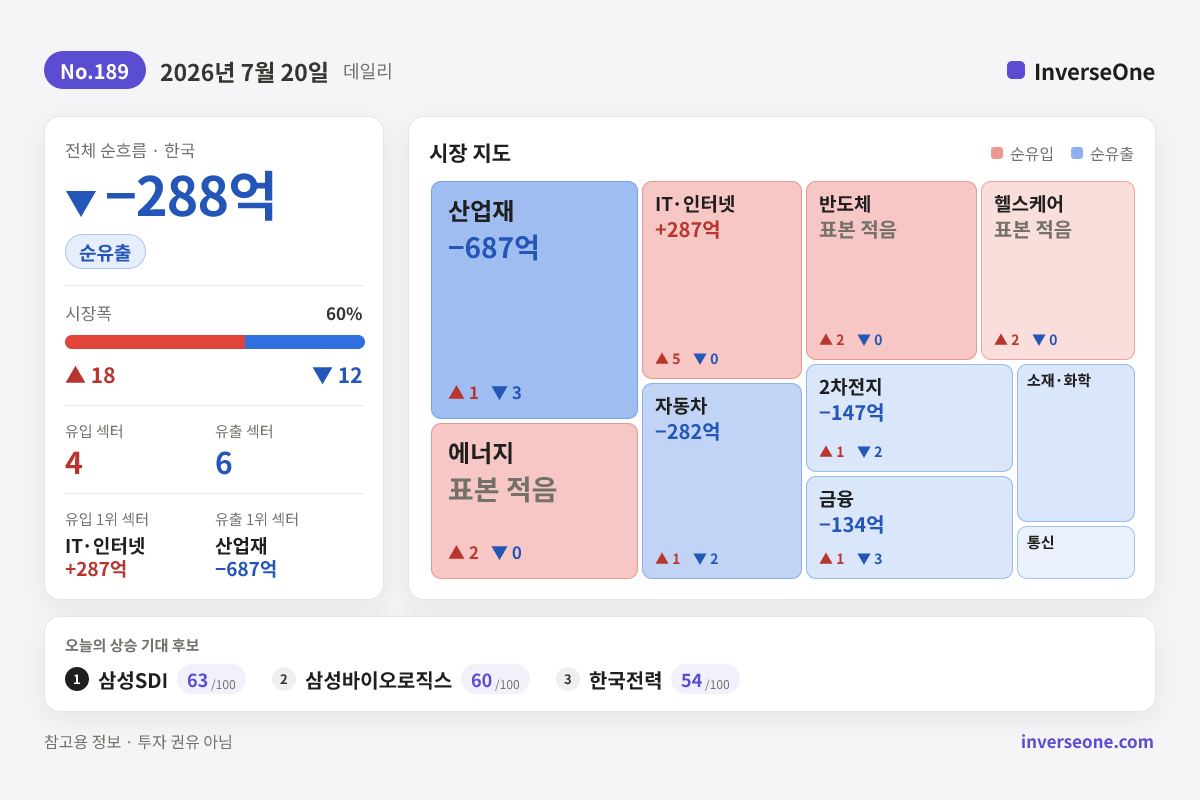This screenshot has width=1200, height=800.
Task: Select the 2차전지 −147억 tile
Action: pos(909,418)
